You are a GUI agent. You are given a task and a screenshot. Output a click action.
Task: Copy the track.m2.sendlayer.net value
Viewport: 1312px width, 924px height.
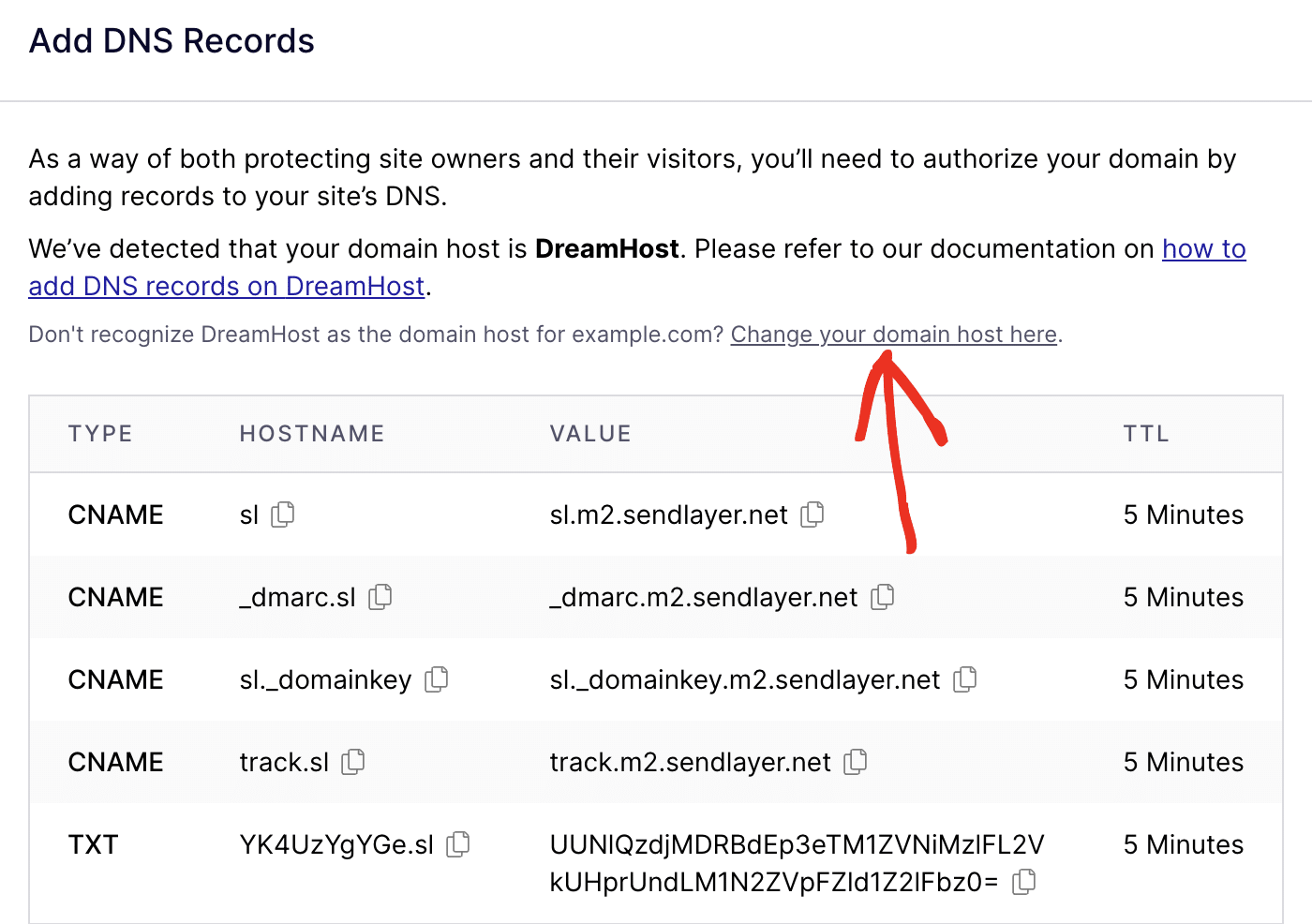click(856, 762)
